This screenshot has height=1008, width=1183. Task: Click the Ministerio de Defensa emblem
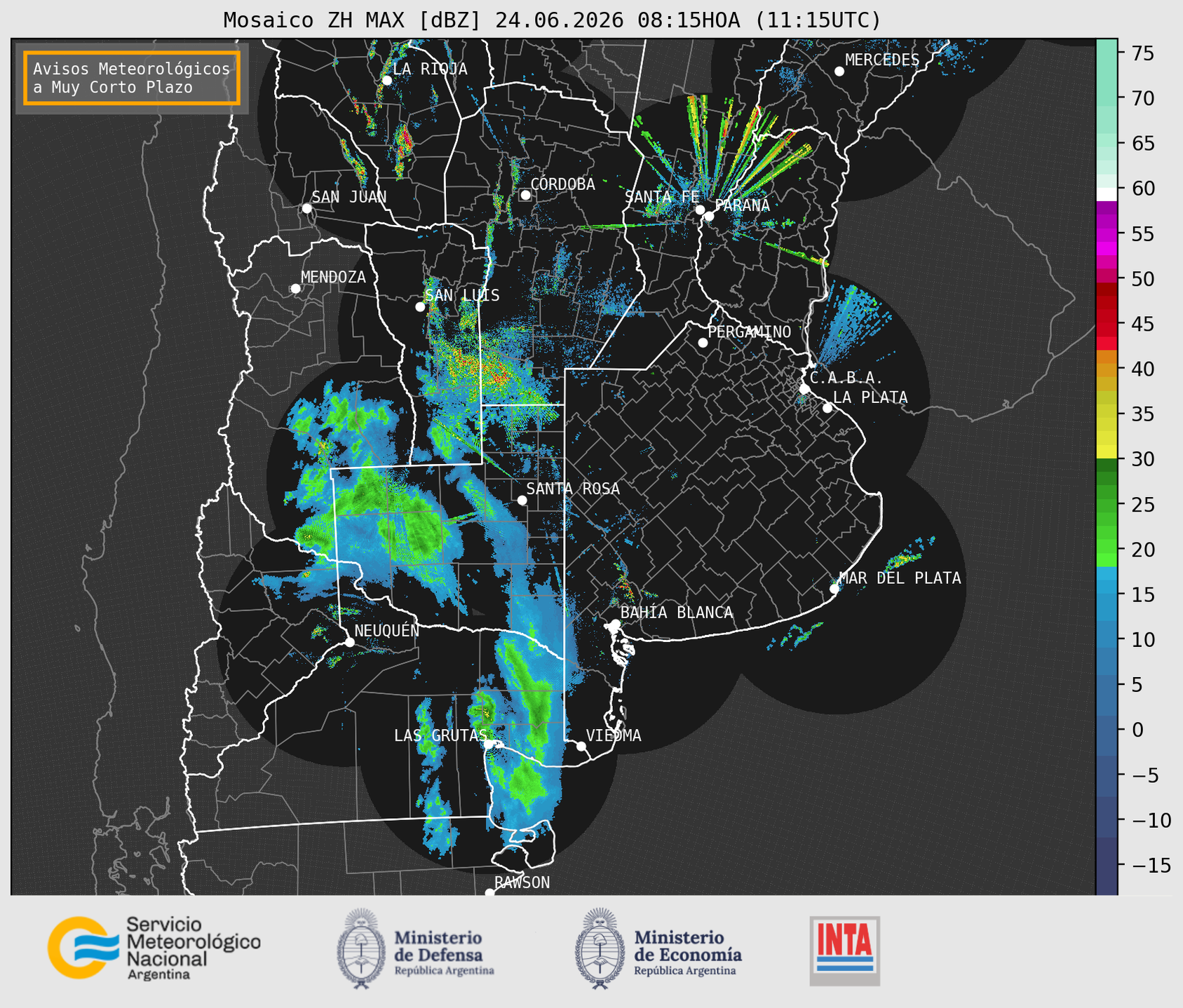click(x=360, y=948)
